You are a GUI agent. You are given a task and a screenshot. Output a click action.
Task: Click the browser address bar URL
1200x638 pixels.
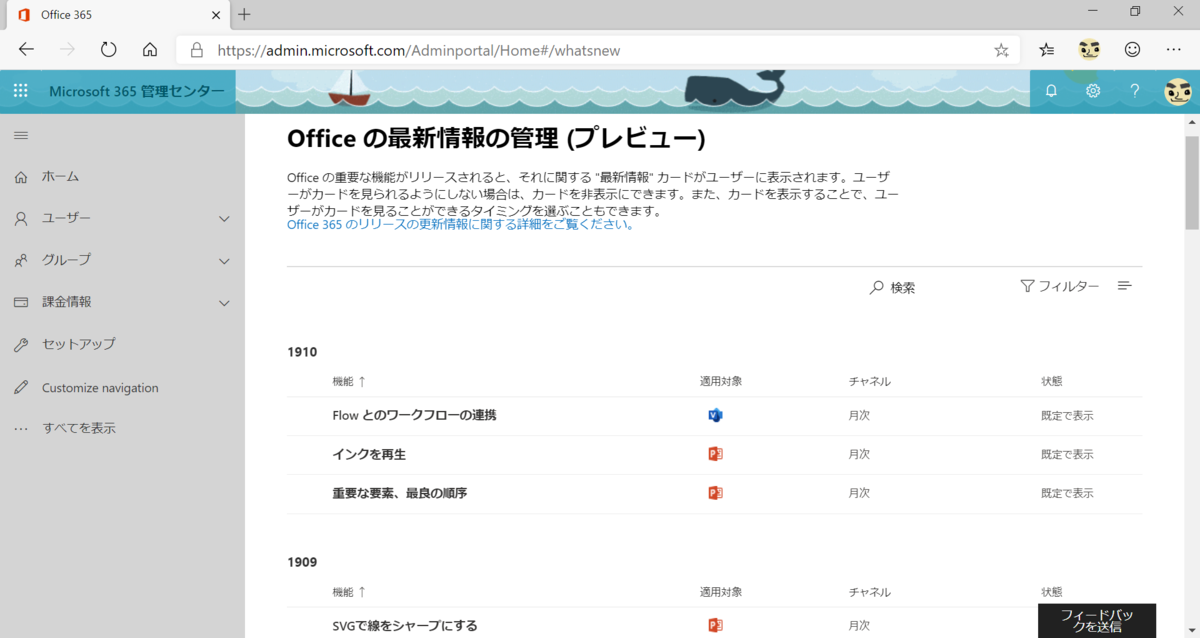pos(419,50)
